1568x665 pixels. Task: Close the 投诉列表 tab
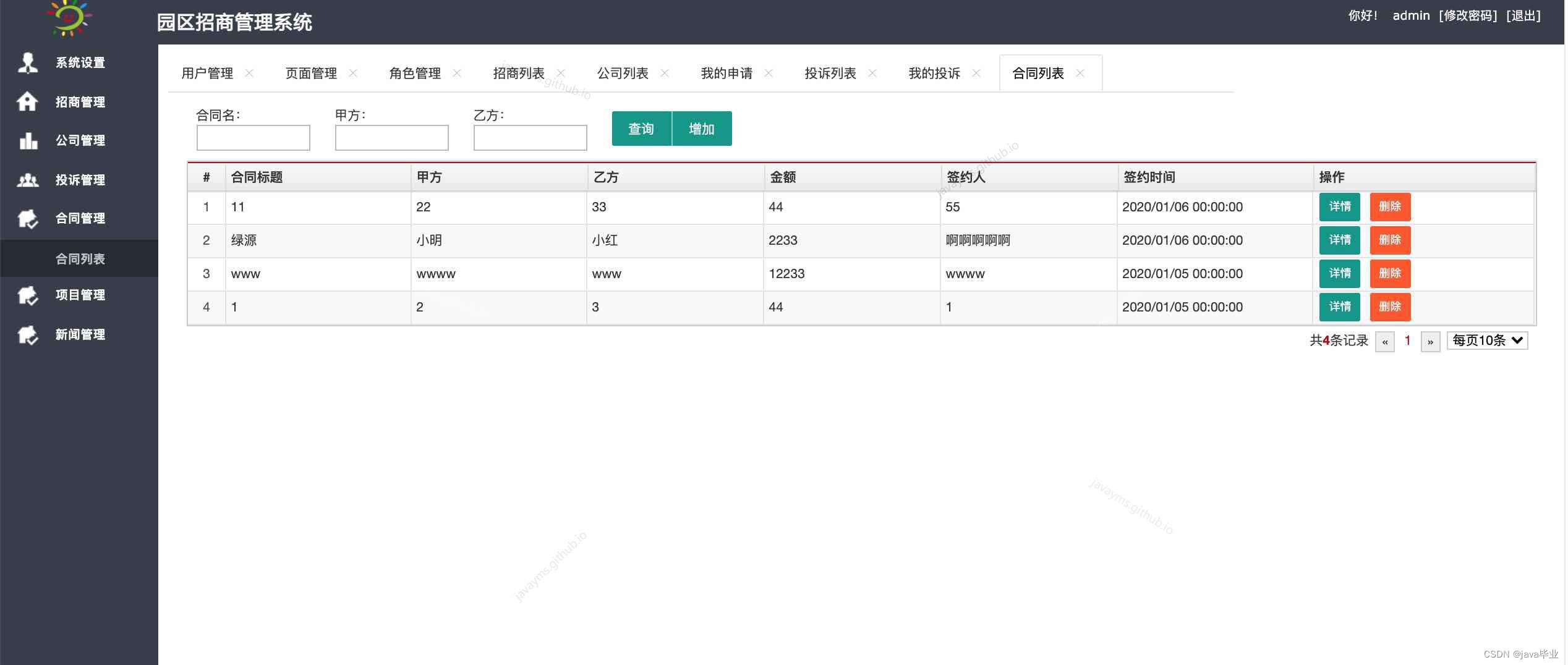click(872, 73)
